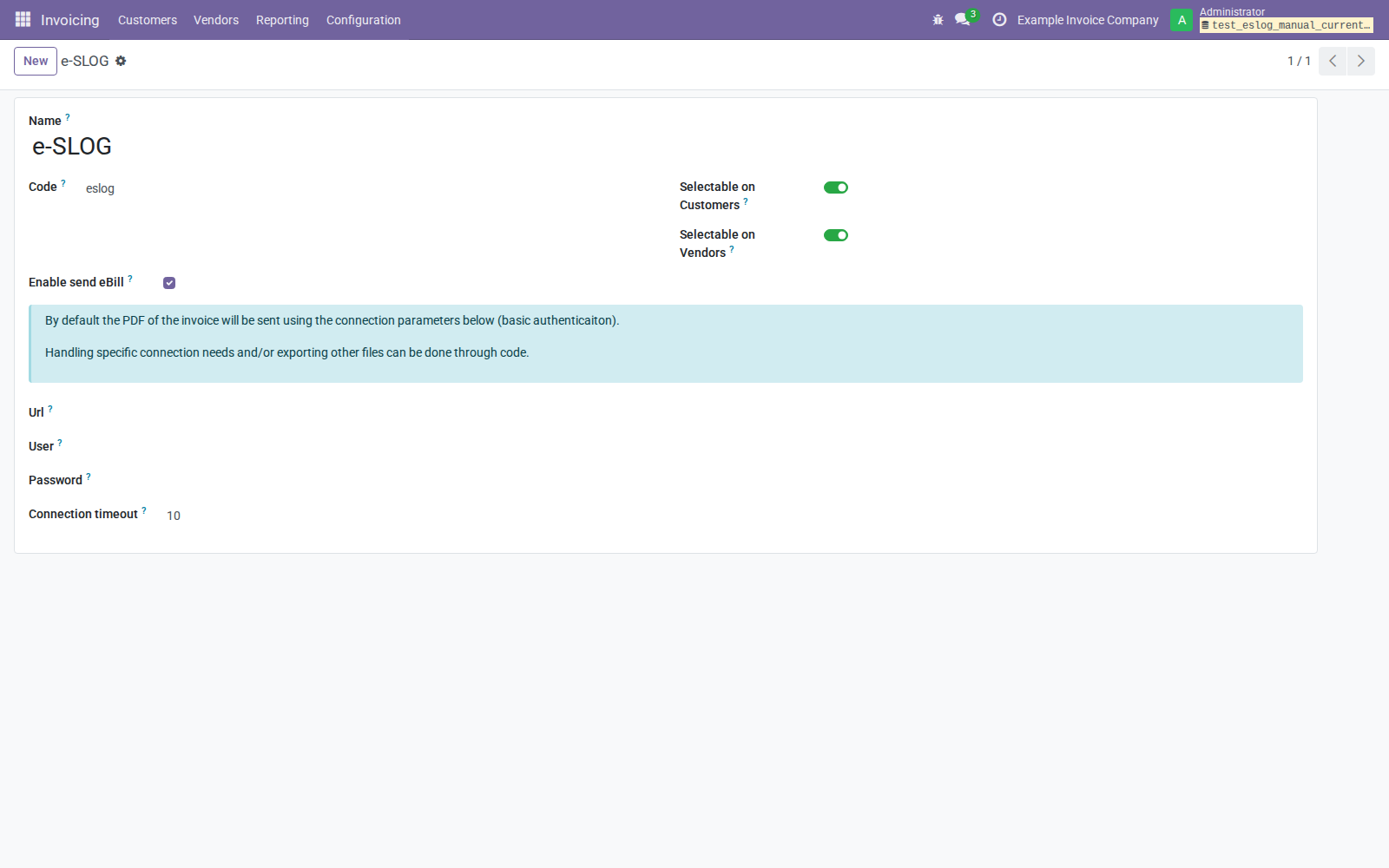Show help tooltip for Name field
This screenshot has height=868, width=1389.
67,117
